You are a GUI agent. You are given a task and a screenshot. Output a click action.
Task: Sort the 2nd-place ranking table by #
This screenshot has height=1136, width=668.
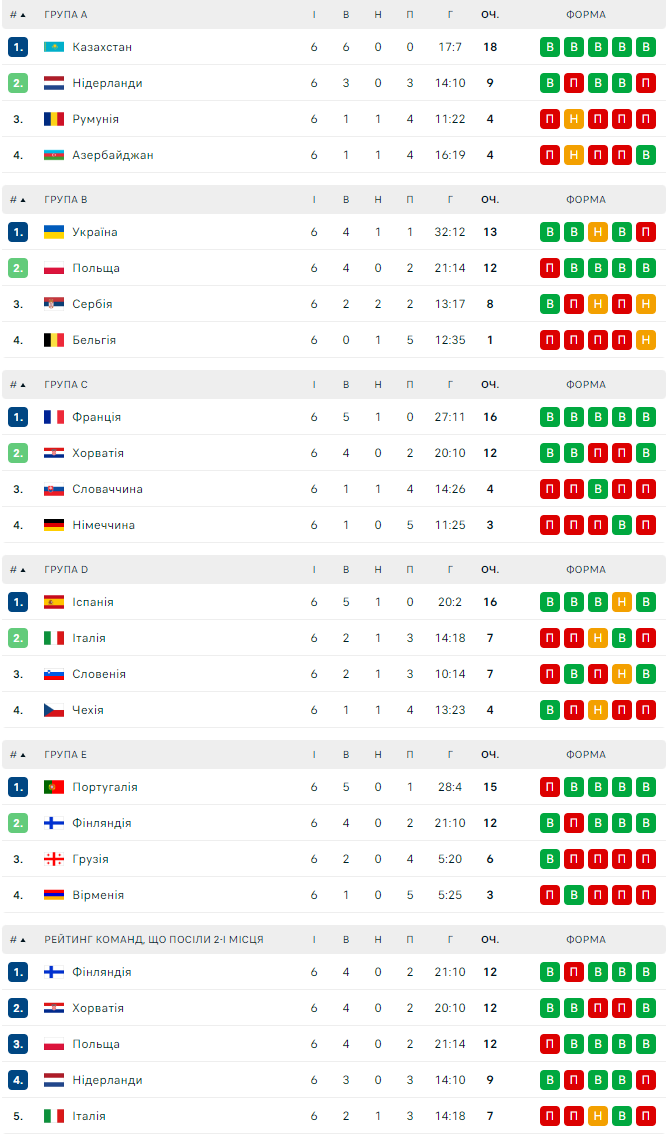tap(18, 940)
